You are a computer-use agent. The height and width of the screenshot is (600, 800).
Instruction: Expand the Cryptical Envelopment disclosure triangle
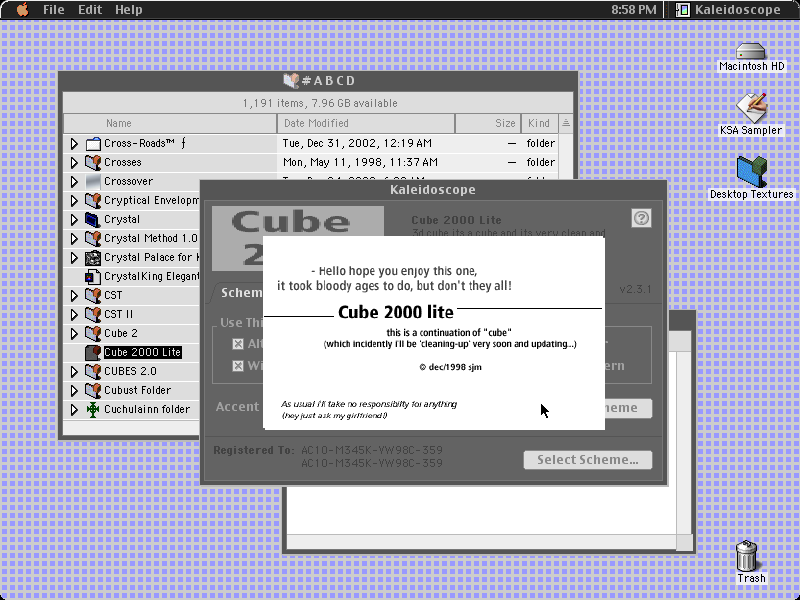74,201
